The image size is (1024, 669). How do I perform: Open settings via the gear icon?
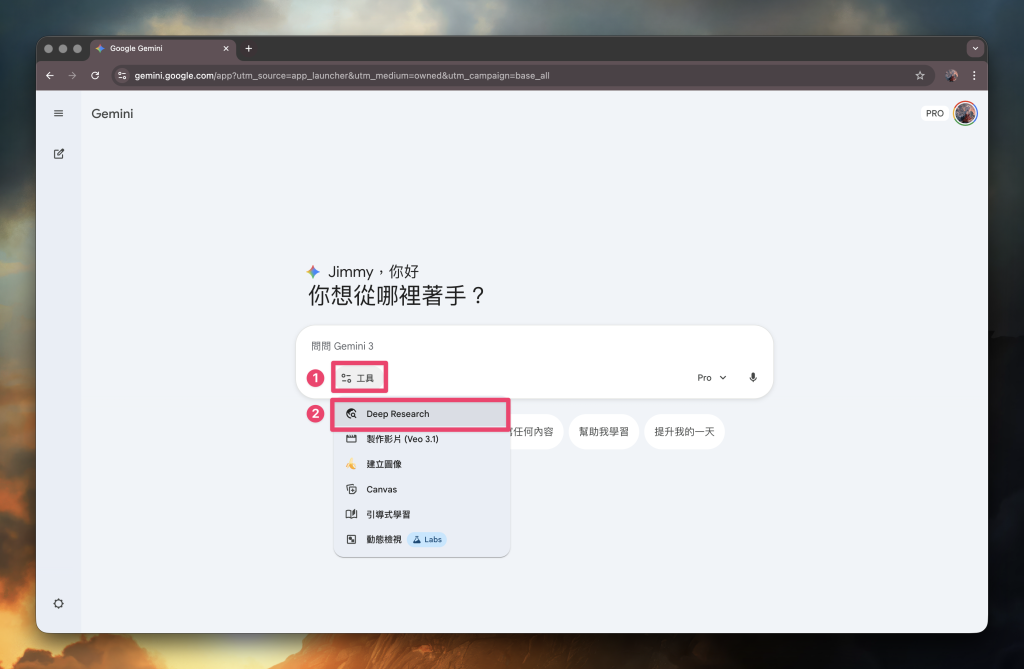tap(58, 603)
